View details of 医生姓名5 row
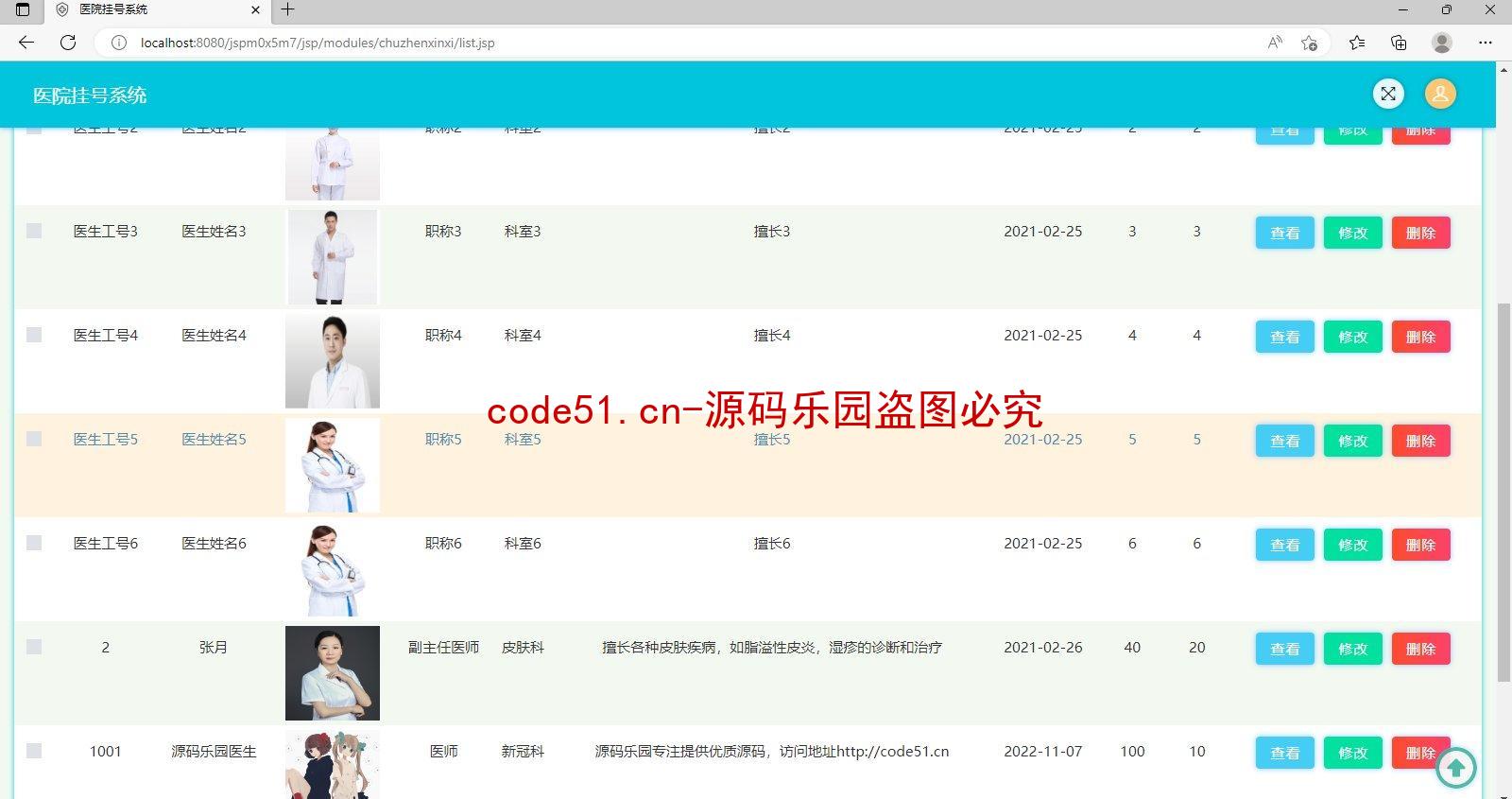Image resolution: width=1512 pixels, height=799 pixels. click(x=1284, y=441)
